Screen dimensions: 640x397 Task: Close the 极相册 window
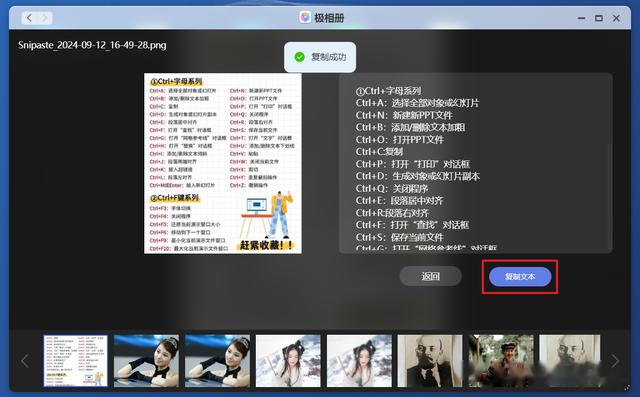tap(616, 18)
